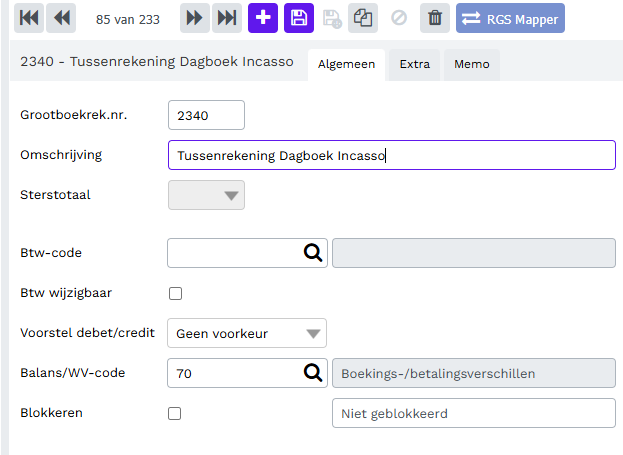This screenshot has height=455, width=623.
Task: Open the RGS Mapper
Action: pos(510,18)
